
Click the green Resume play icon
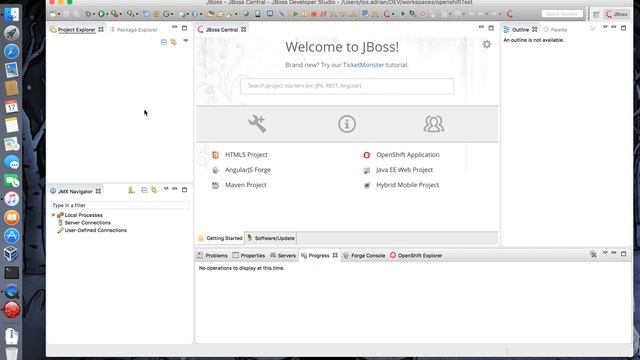(x=294, y=14)
